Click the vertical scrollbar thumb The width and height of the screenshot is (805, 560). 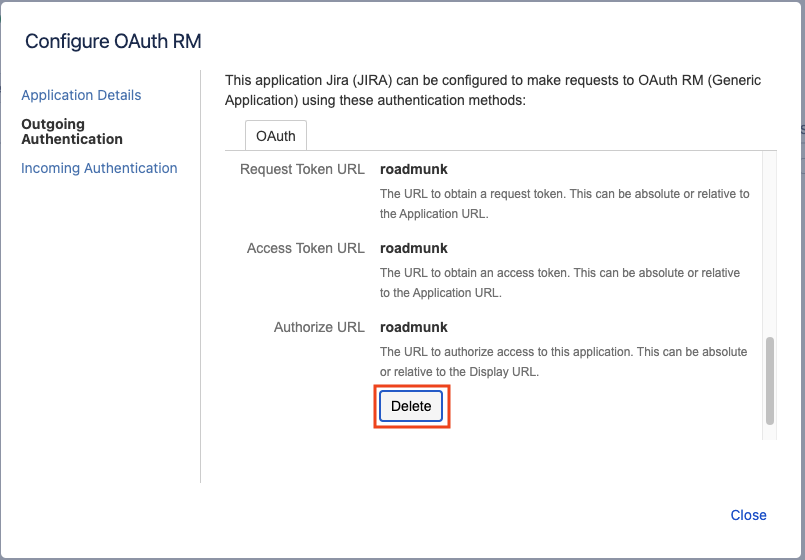click(x=769, y=380)
